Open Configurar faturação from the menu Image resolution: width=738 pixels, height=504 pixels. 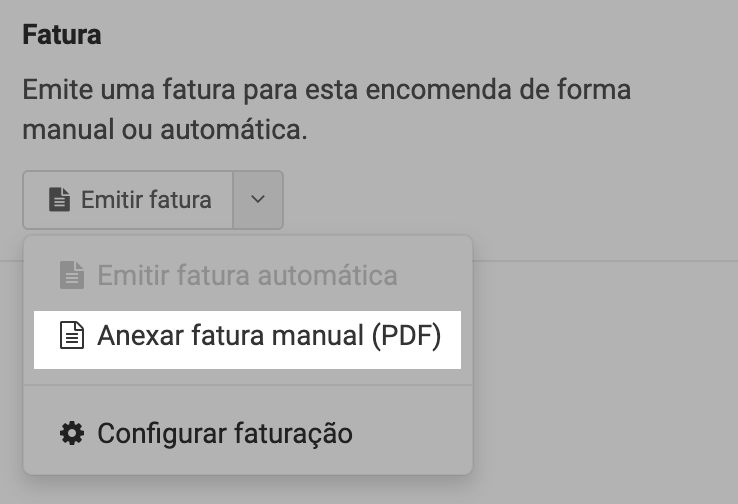click(224, 434)
